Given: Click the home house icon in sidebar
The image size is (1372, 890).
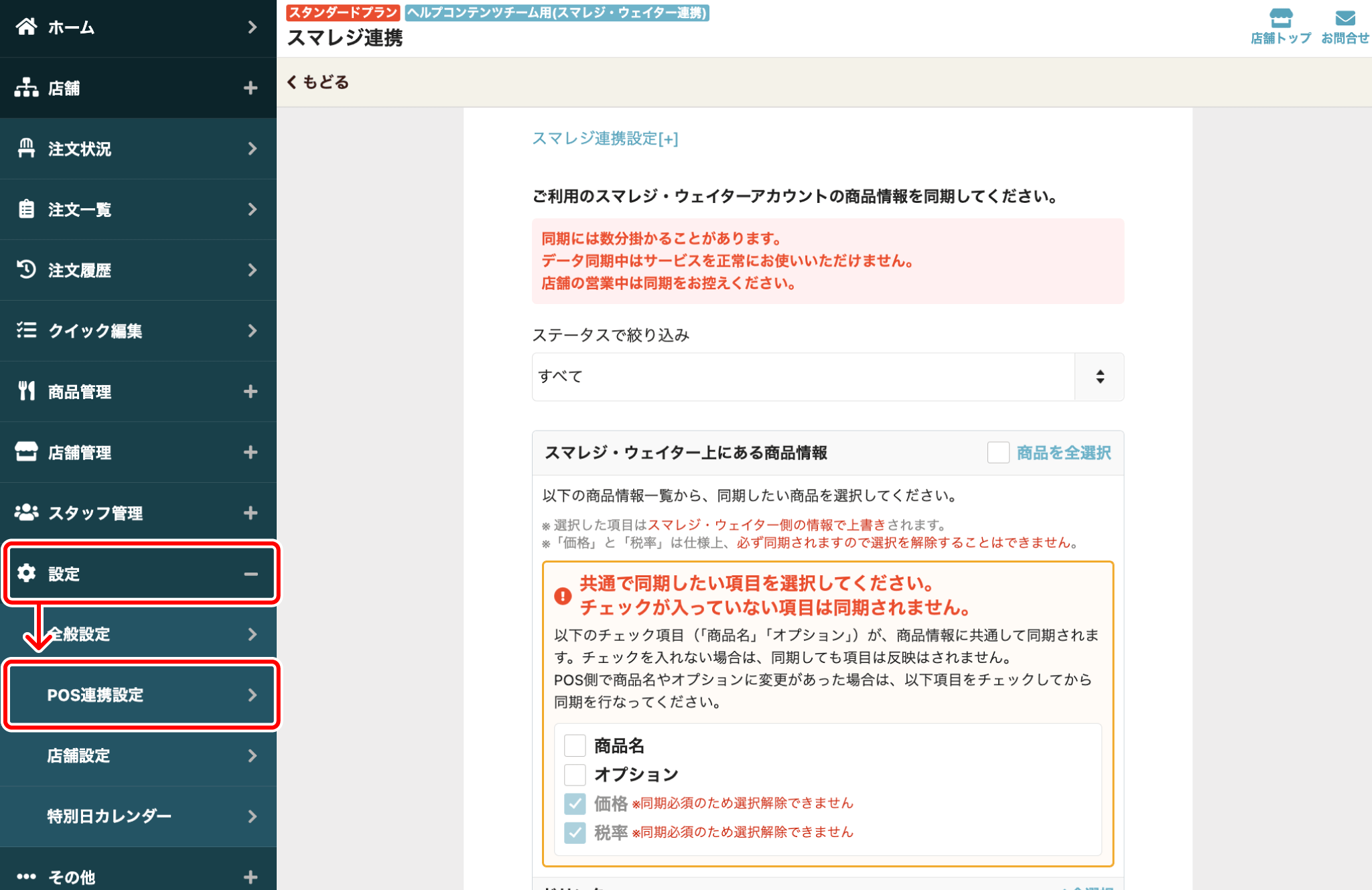Looking at the screenshot, I should 26,27.
